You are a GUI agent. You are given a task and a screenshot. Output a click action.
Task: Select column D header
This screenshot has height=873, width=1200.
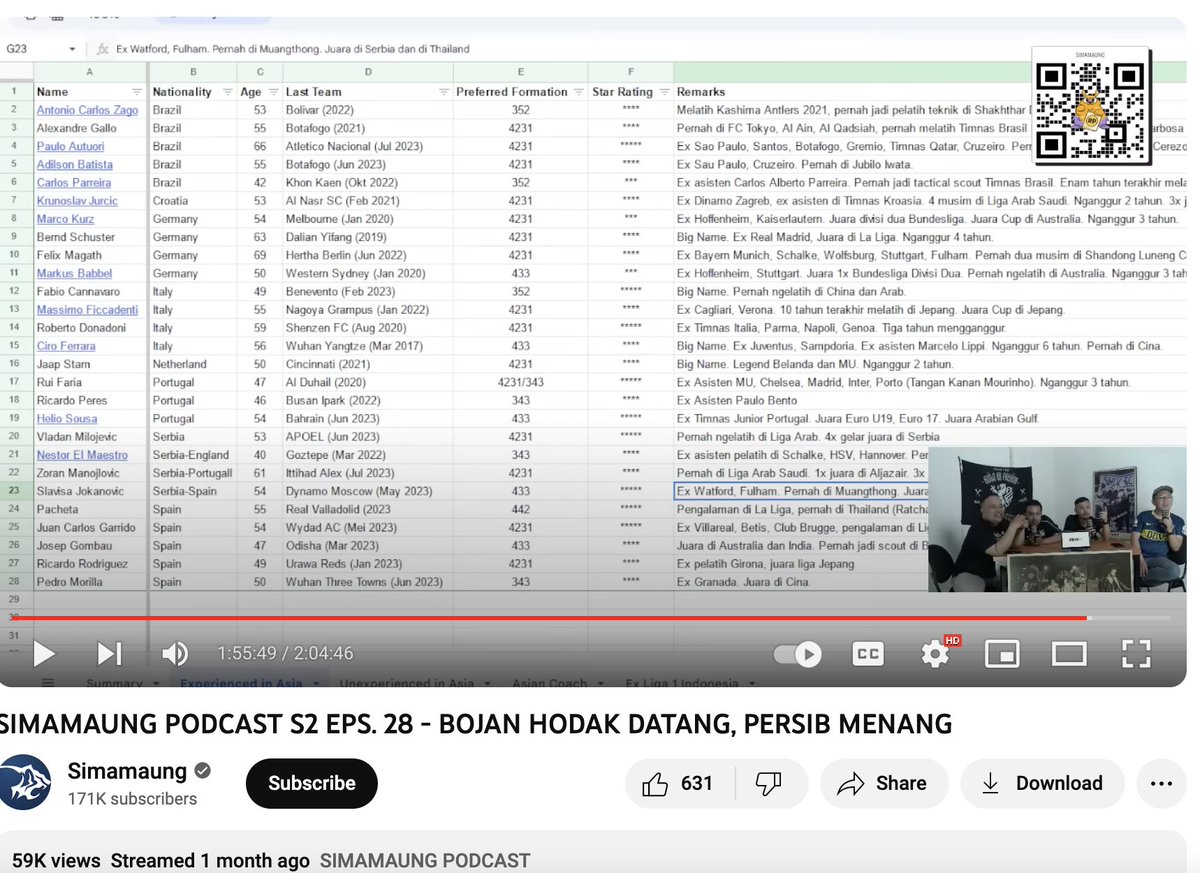(x=367, y=72)
